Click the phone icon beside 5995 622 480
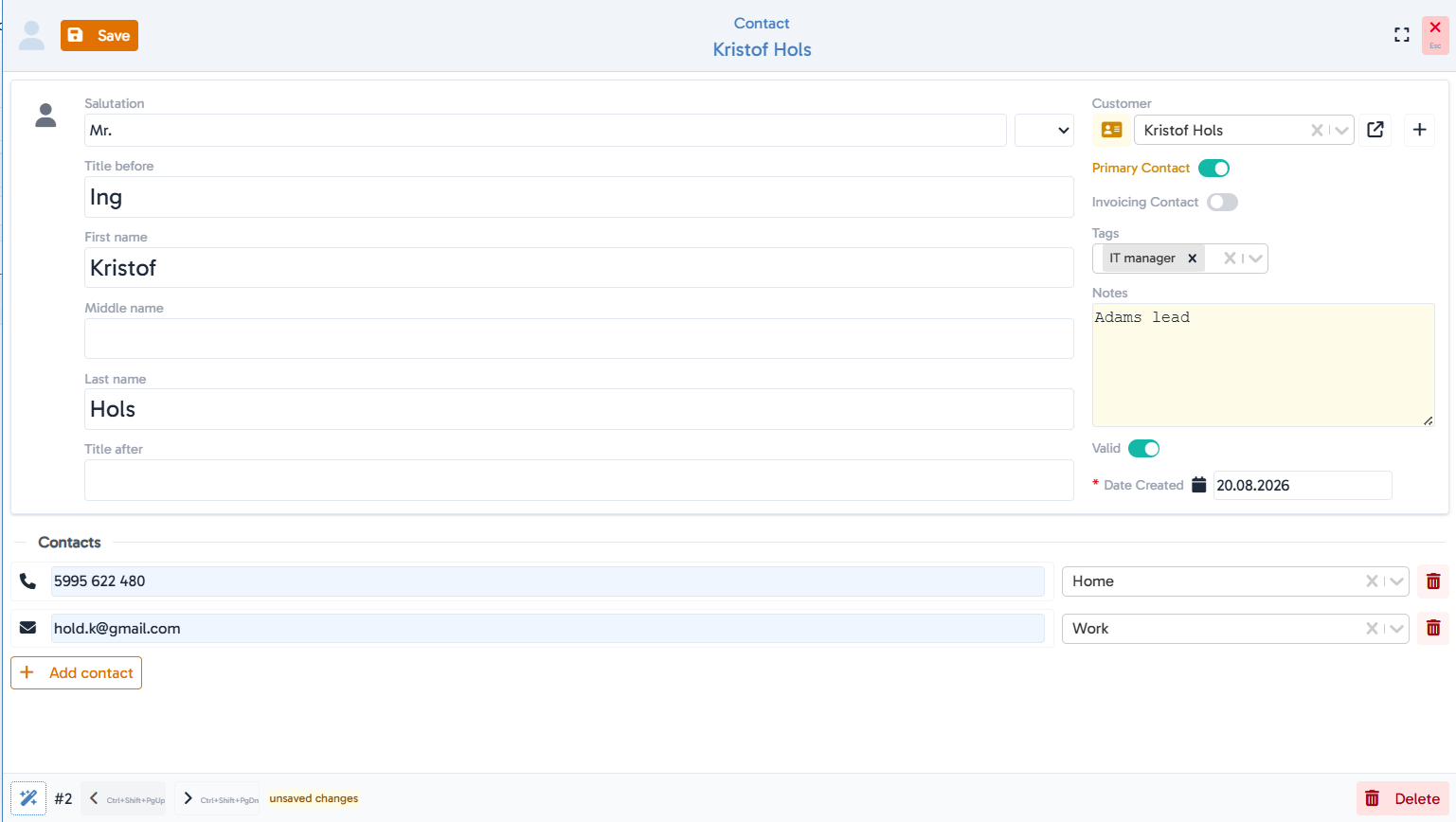 (x=27, y=581)
